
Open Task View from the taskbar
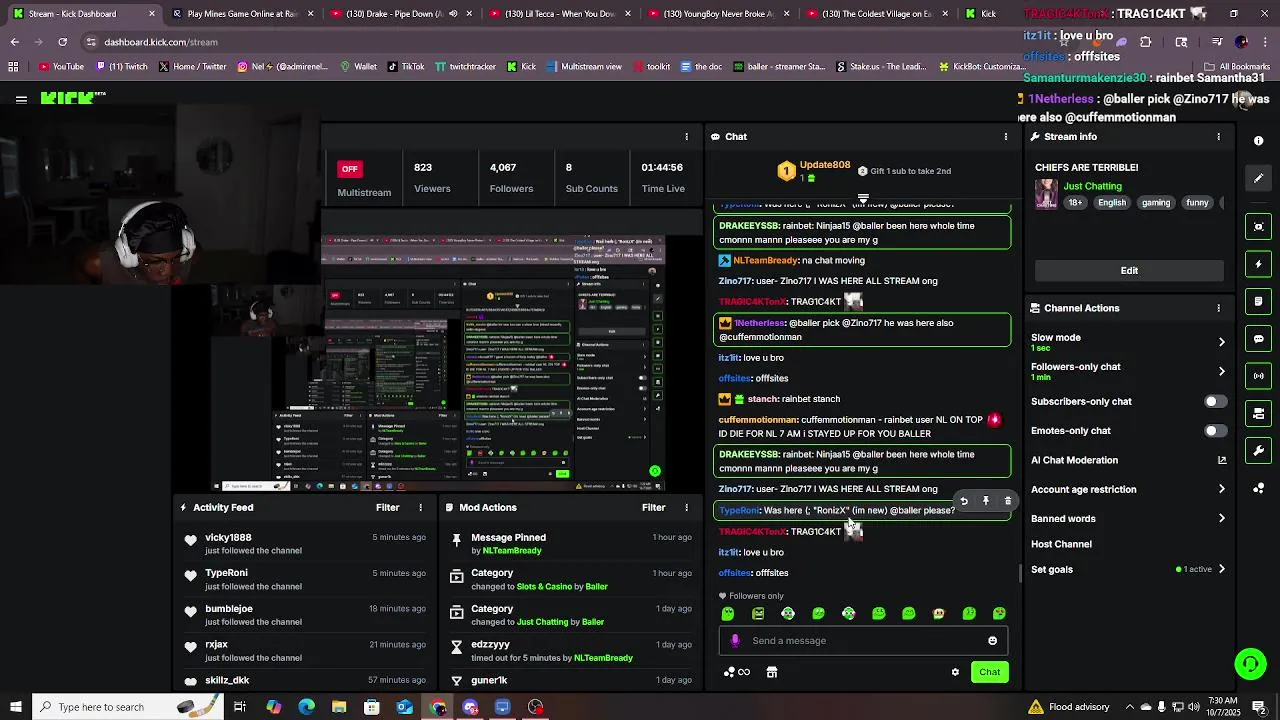pos(240,707)
